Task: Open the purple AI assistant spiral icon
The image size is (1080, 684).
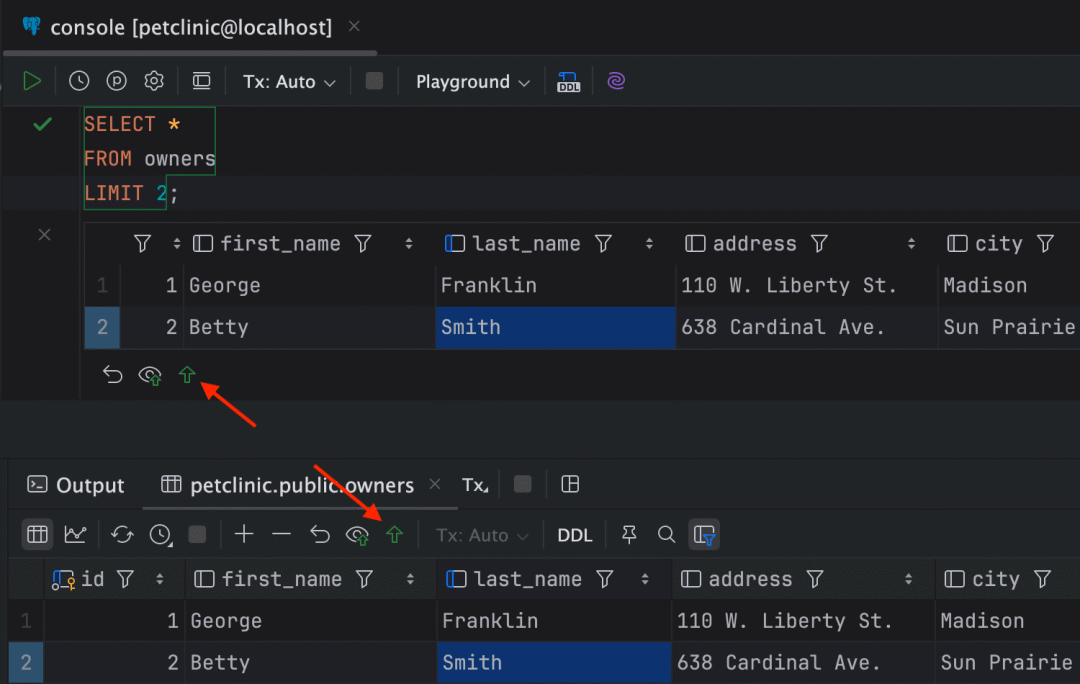Action: [616, 81]
